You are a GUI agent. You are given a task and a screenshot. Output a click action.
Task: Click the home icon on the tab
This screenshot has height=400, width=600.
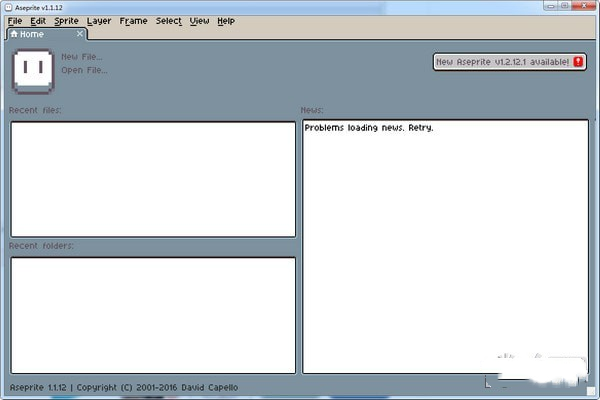(14, 34)
